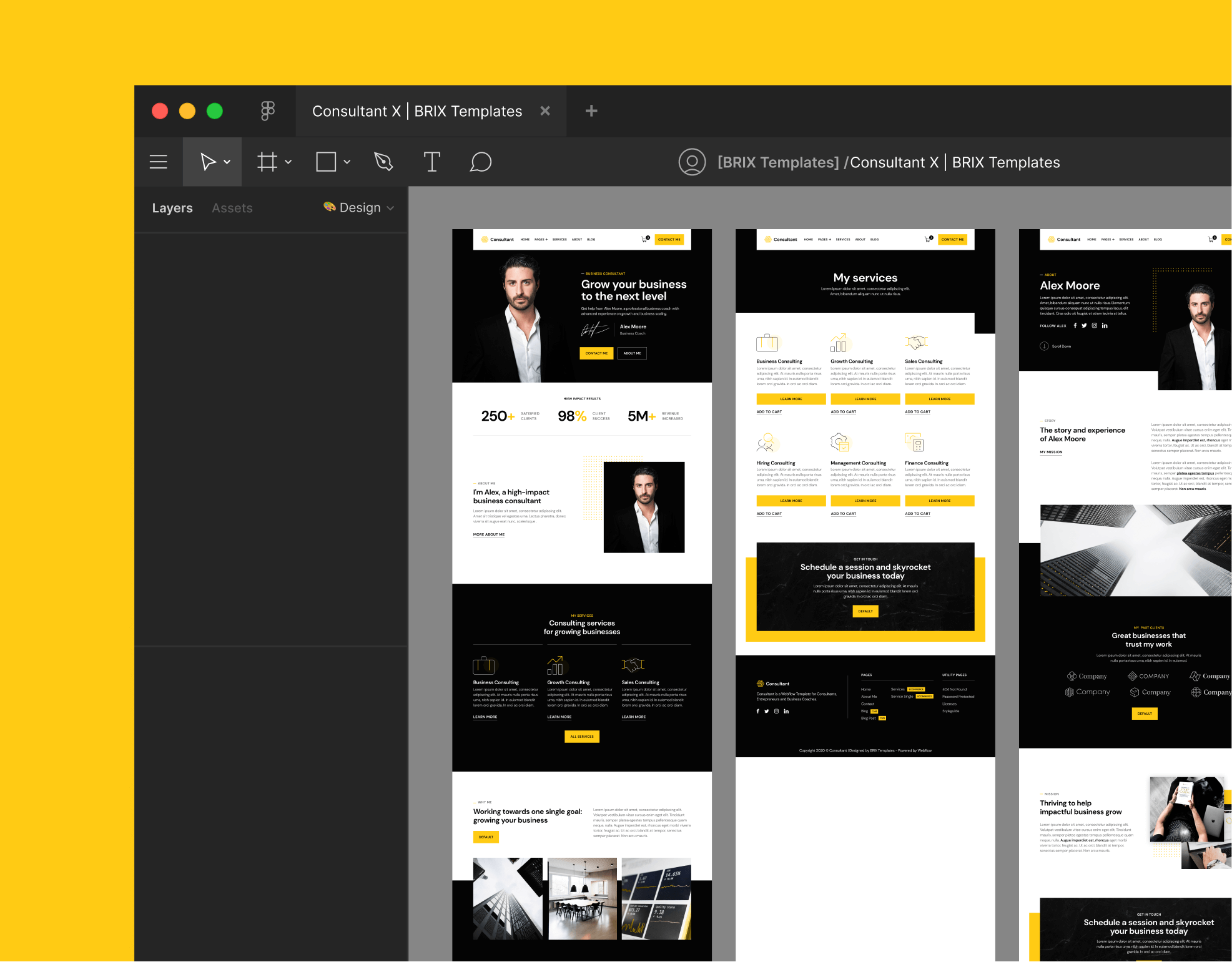
Task: Select the Pen tool
Action: pyautogui.click(x=383, y=162)
